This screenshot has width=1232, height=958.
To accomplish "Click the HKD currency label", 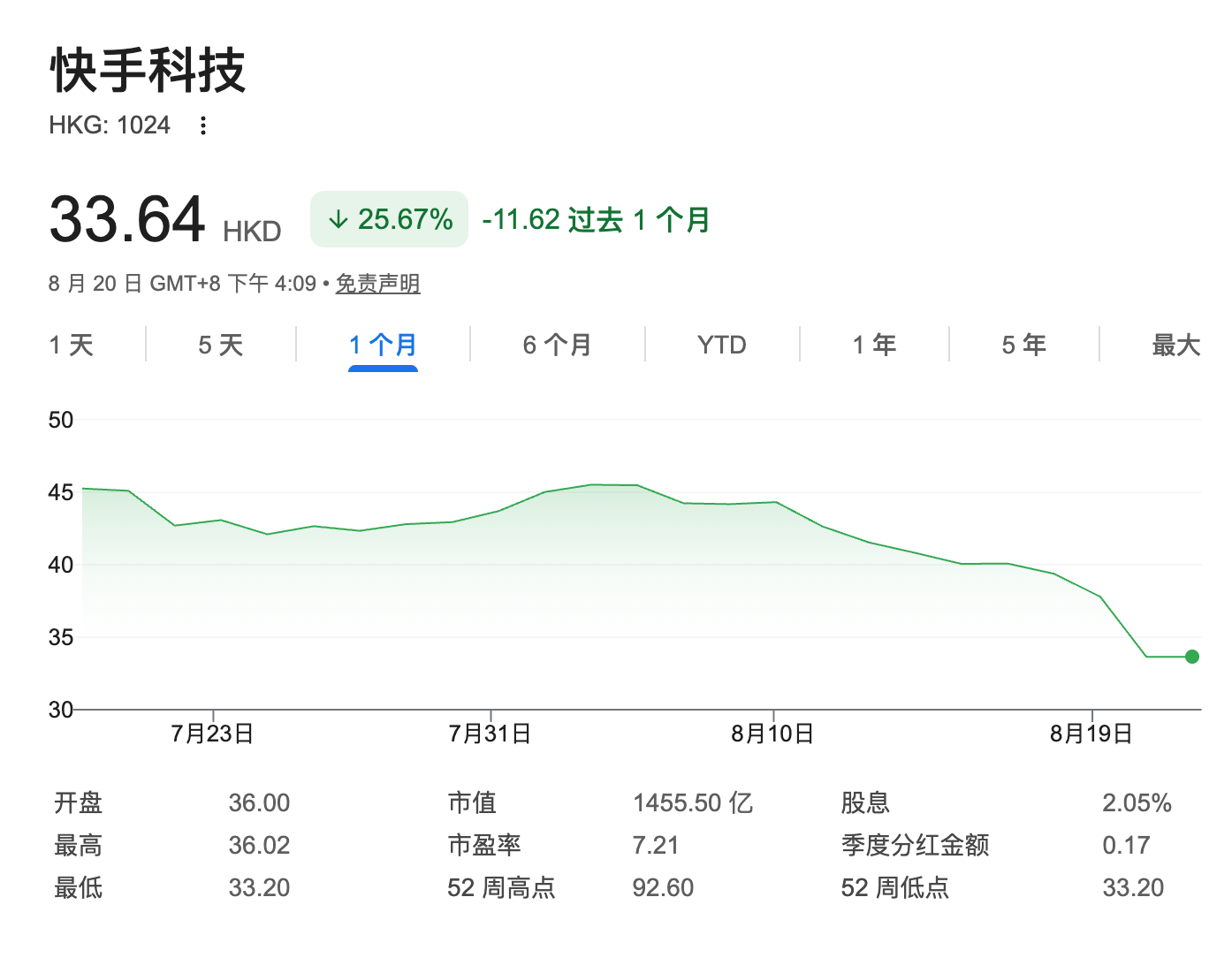I will (252, 232).
